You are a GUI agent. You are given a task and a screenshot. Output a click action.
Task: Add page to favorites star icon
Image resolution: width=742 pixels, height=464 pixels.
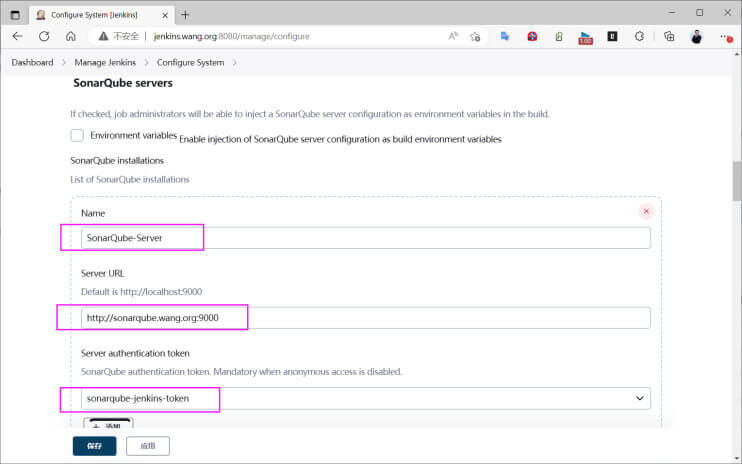tap(475, 36)
